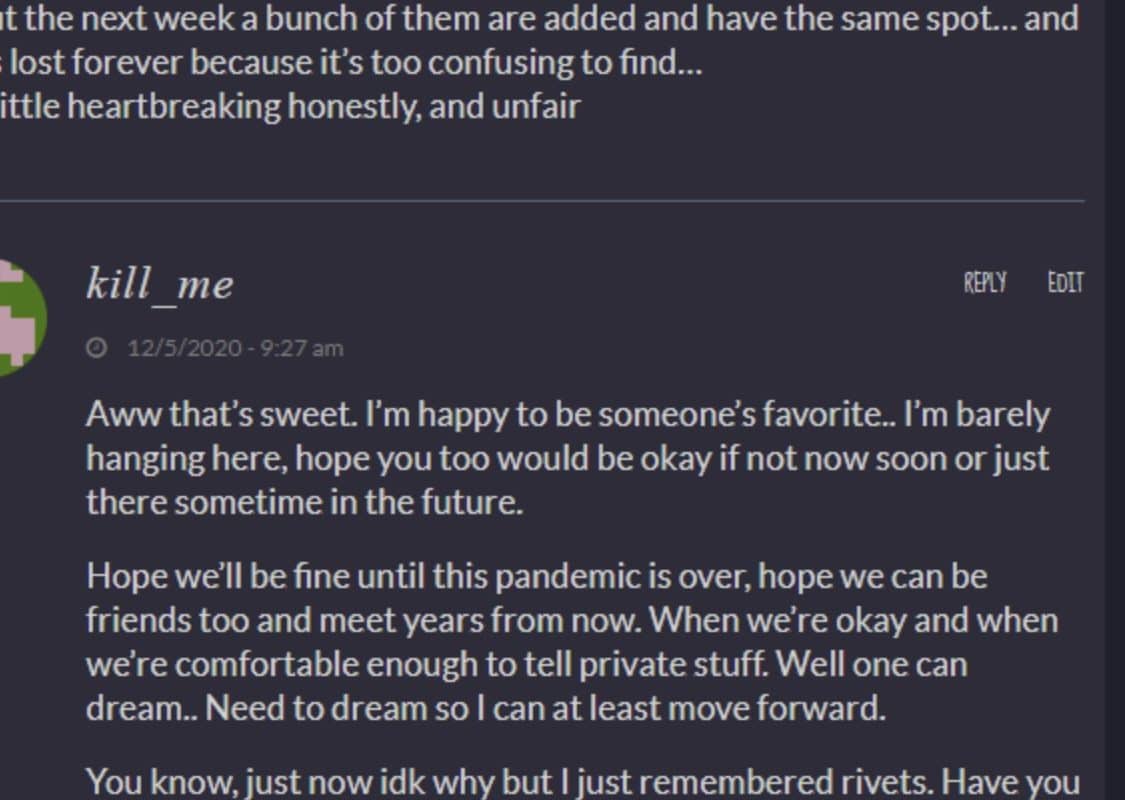Click the text 'there sometime in the future.'
The width and height of the screenshot is (1125, 800).
305,501
